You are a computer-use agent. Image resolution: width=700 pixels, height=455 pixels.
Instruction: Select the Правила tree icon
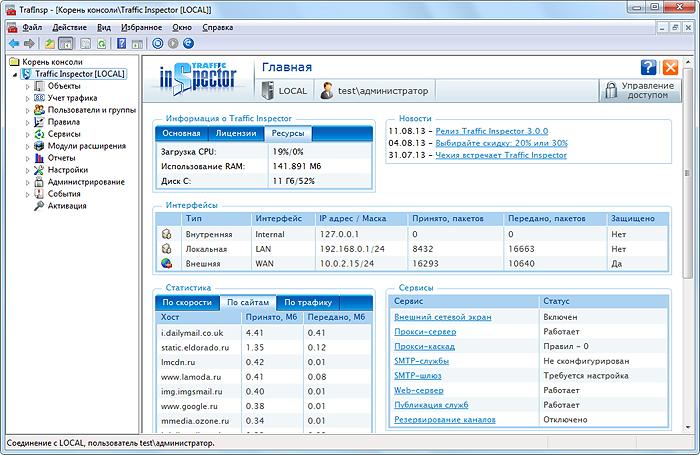[39, 122]
